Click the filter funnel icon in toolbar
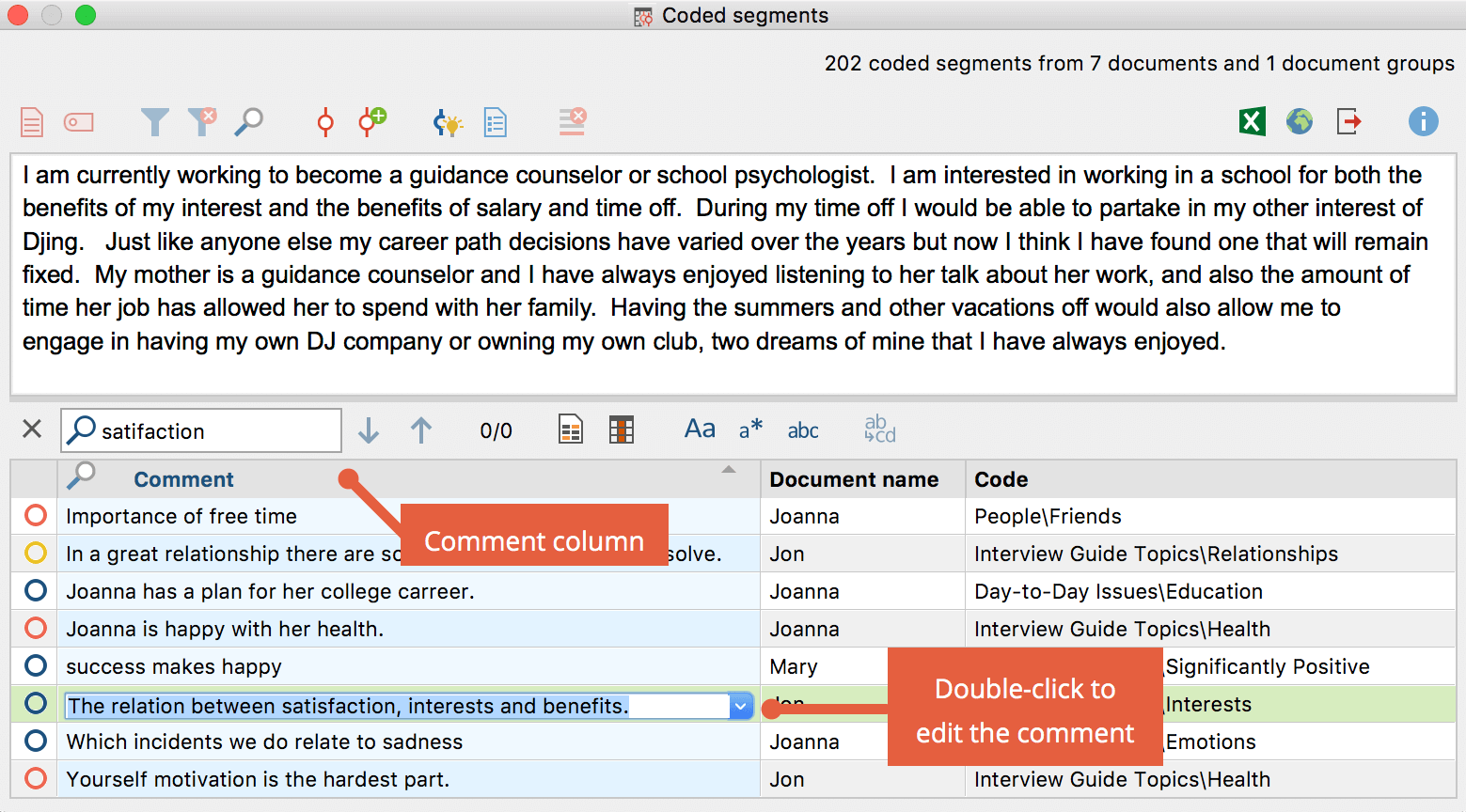 click(x=154, y=122)
